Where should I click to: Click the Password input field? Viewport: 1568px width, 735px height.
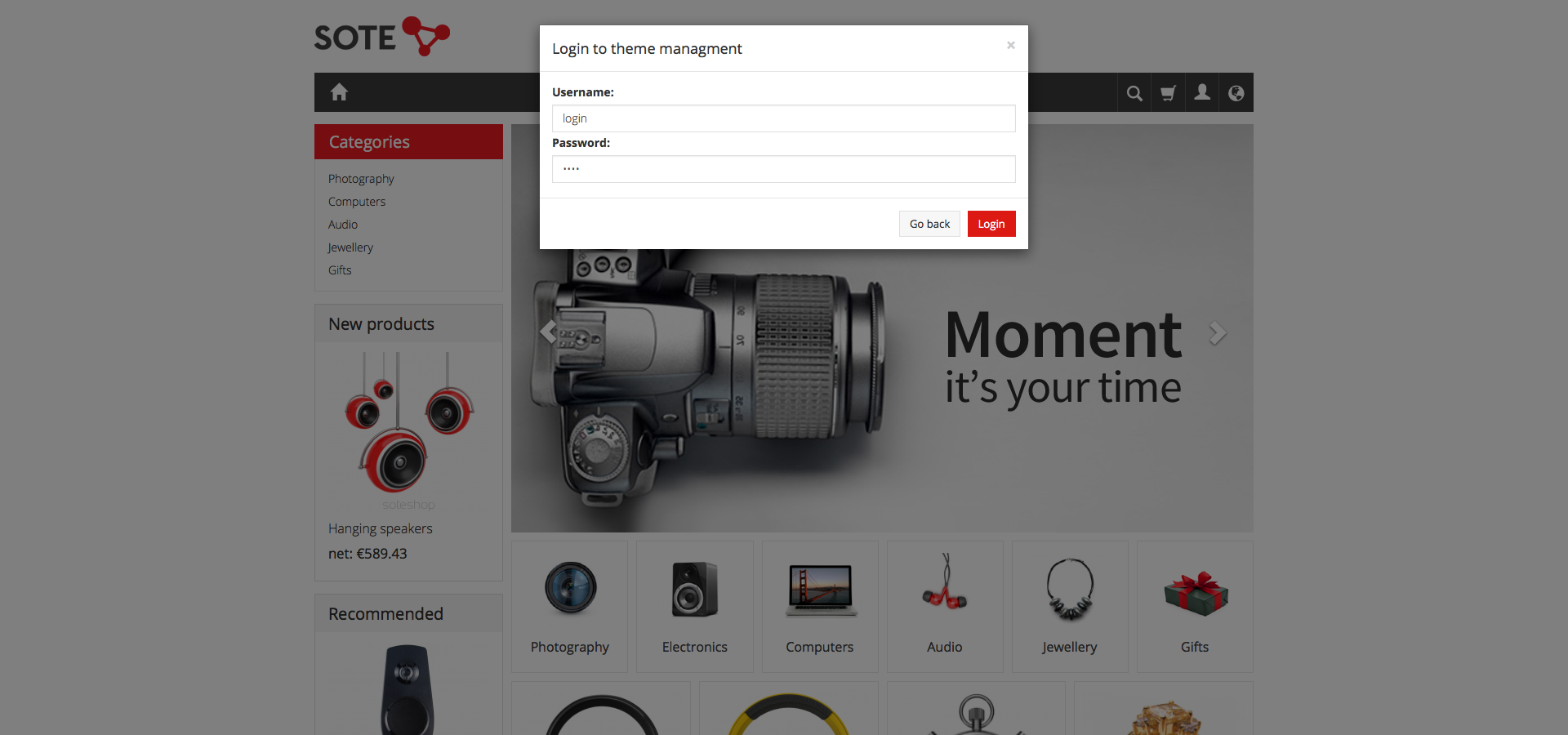coord(784,169)
